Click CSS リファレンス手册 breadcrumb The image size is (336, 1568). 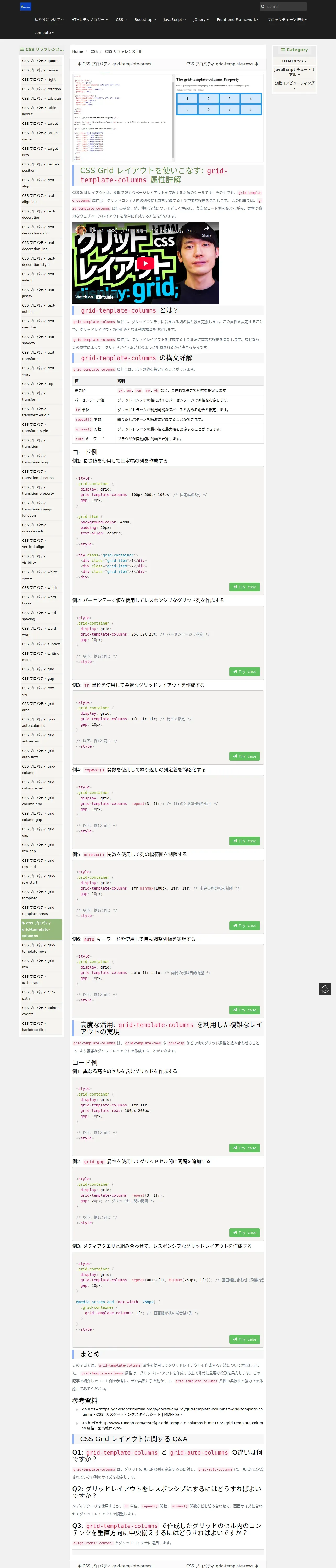click(x=124, y=52)
